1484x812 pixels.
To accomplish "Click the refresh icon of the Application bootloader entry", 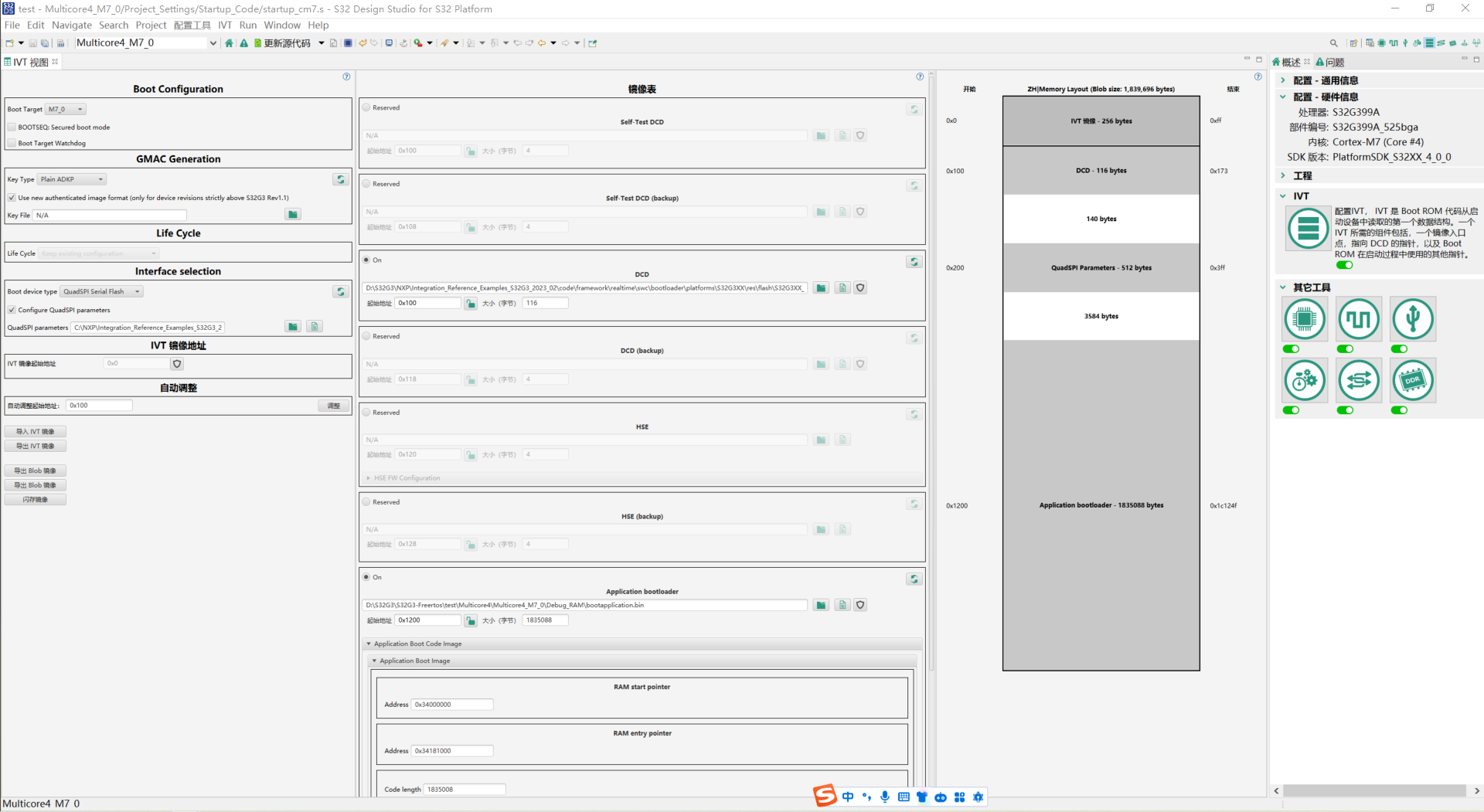I will pyautogui.click(x=914, y=579).
